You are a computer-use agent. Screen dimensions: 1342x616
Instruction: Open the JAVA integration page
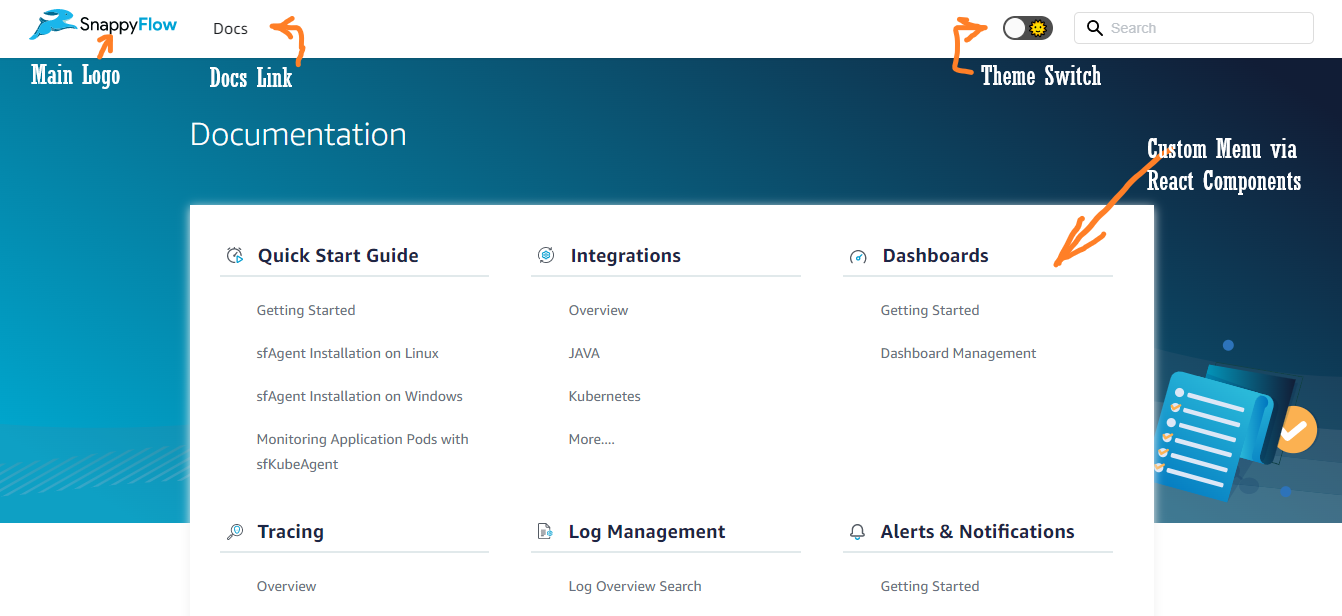[x=584, y=353]
